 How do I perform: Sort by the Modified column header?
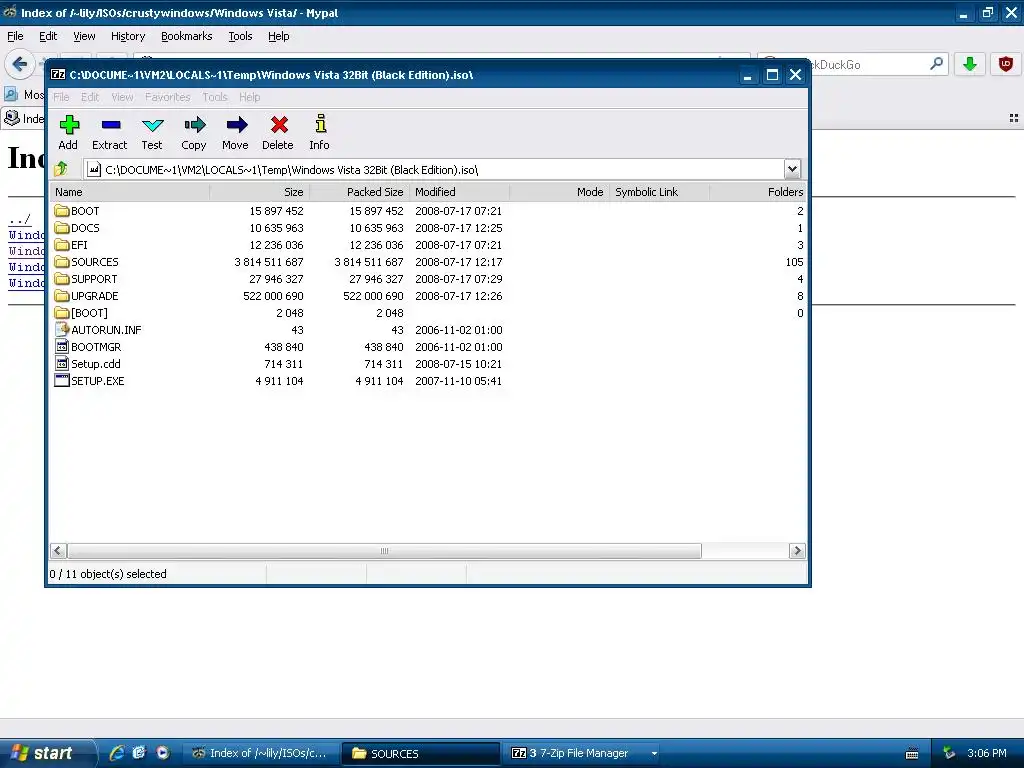pyautogui.click(x=459, y=192)
